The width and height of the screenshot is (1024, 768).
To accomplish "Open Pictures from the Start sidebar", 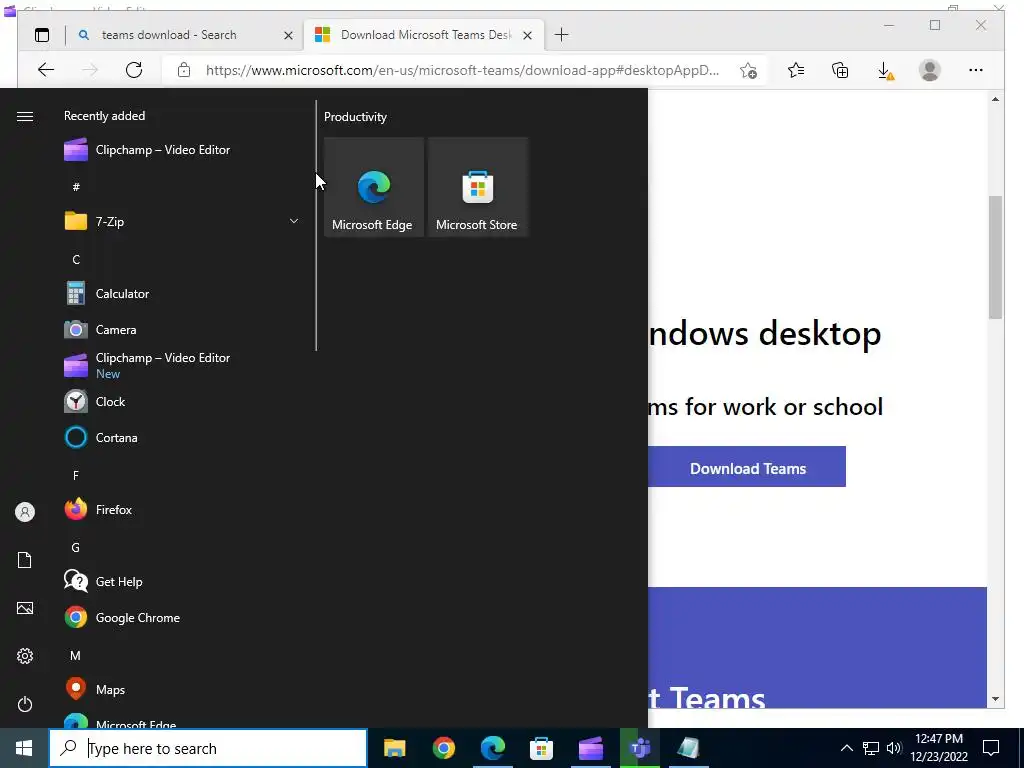I will click(25, 608).
